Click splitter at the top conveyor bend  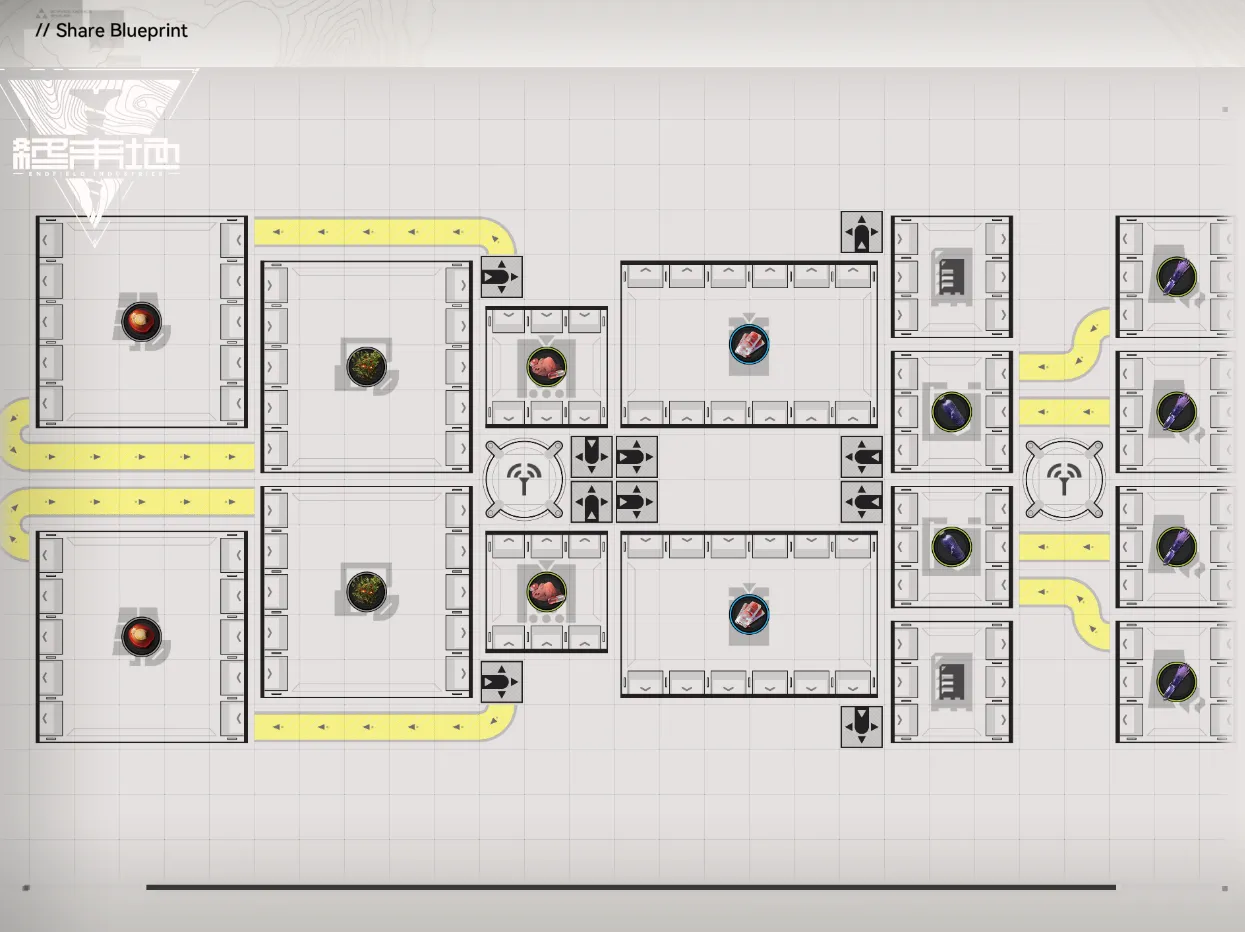(501, 277)
